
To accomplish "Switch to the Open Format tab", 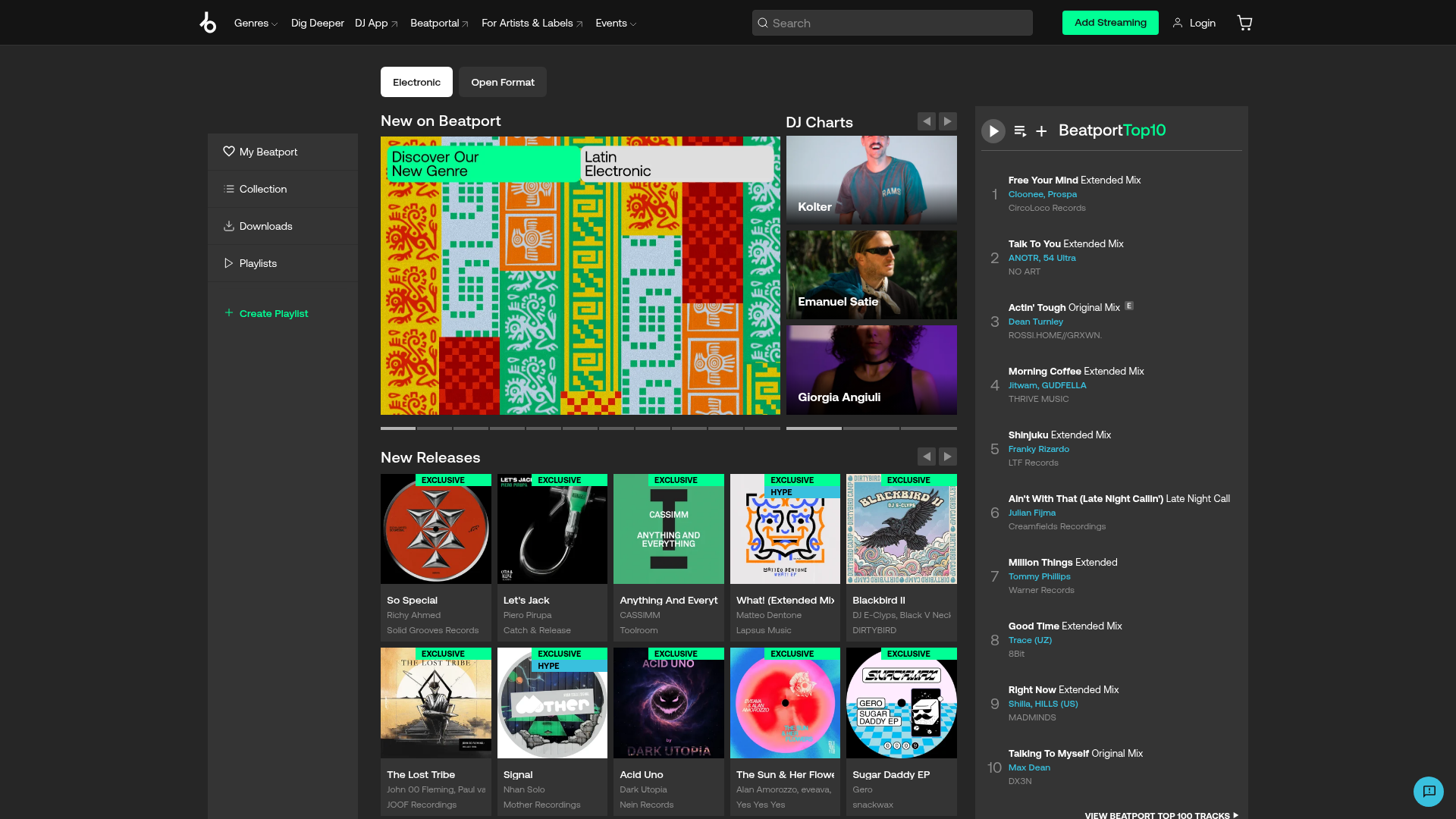I will point(502,82).
